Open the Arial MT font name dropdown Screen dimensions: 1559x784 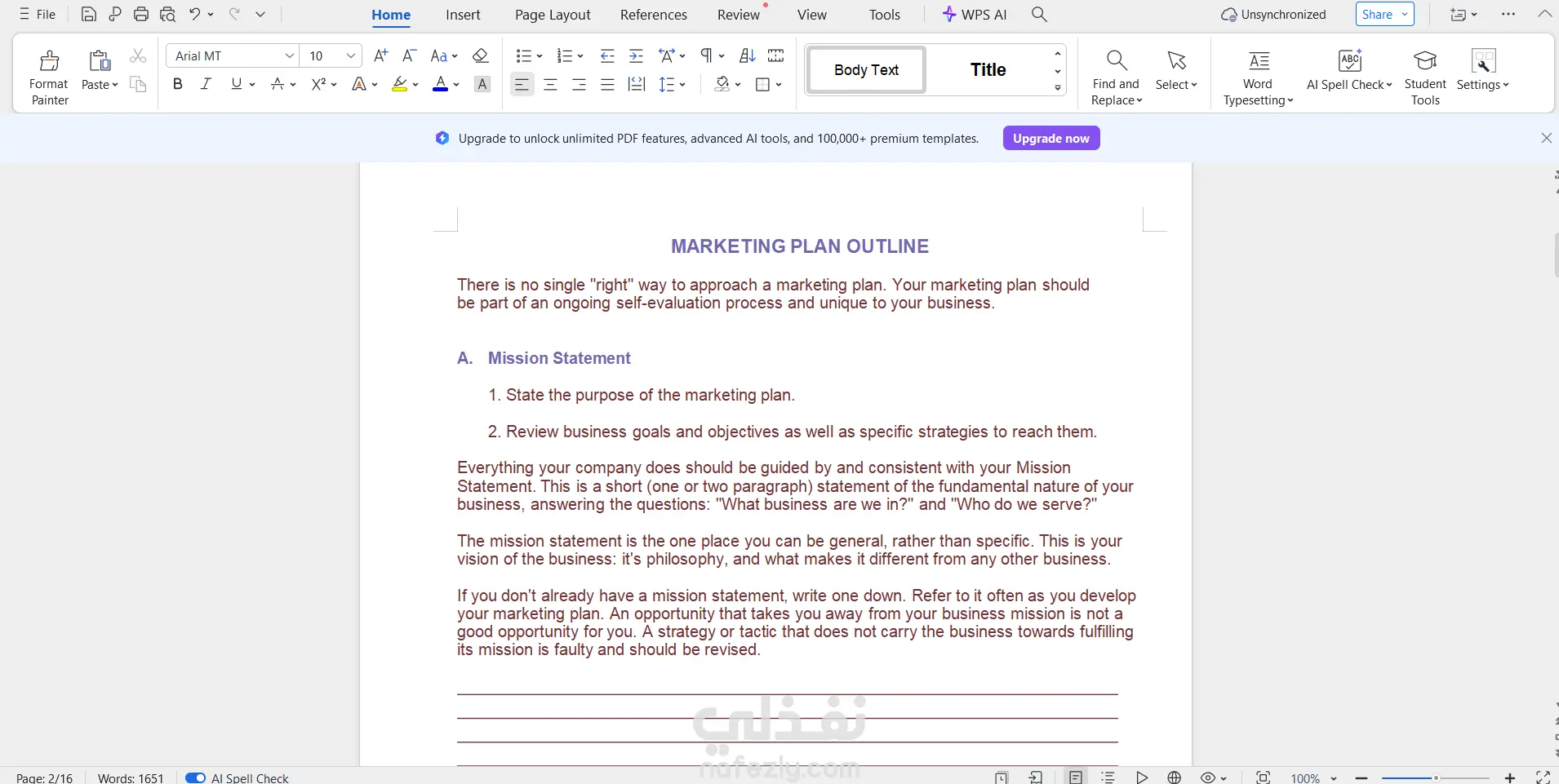(289, 55)
